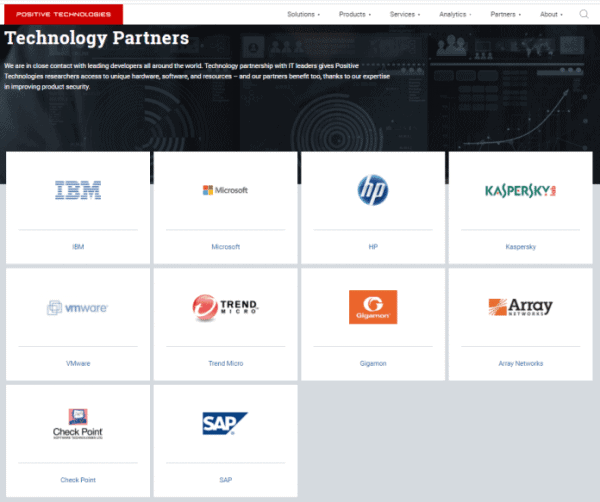Screen dimensions: 600x502
Task: Expand the Products dropdown menu
Action: click(355, 15)
